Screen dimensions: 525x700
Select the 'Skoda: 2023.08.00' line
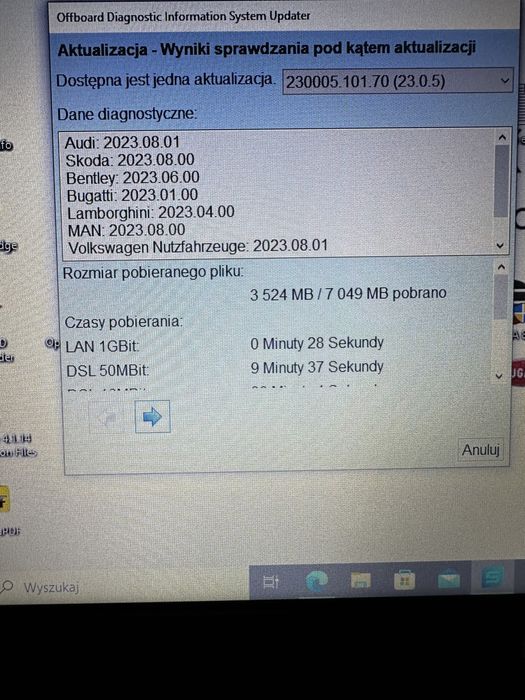130,160
